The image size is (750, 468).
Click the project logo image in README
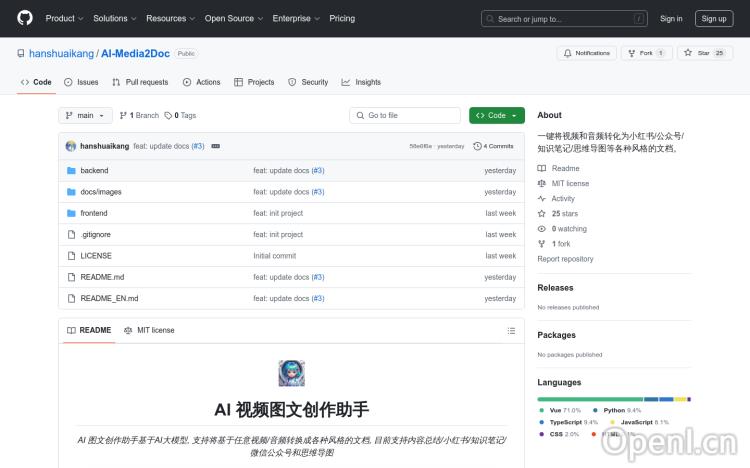(291, 373)
